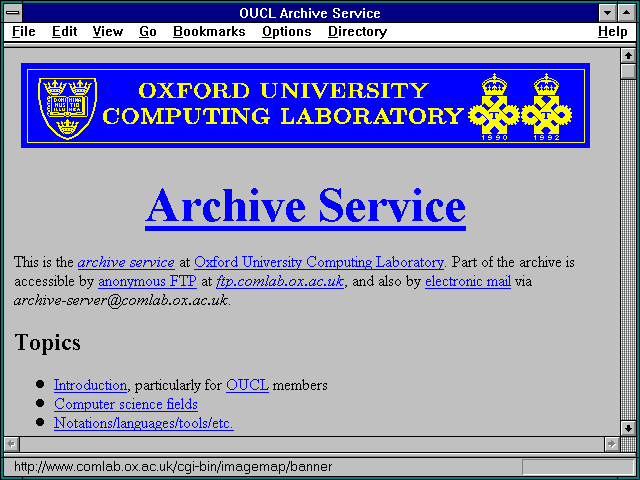Screen dimensions: 640x480
Task: Click the Oxford University Computing Laboratory banner text
Action: pyautogui.click(x=283, y=103)
